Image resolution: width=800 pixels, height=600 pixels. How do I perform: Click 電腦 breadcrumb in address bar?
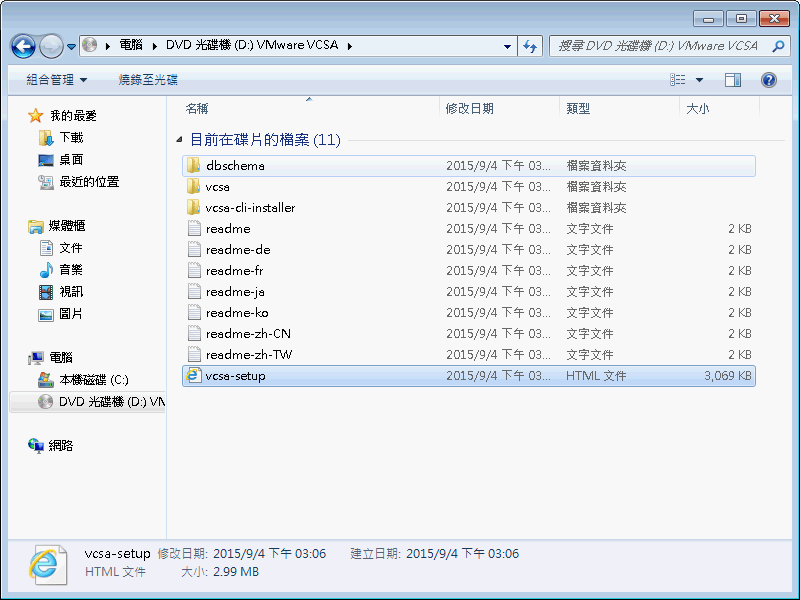[x=131, y=45]
